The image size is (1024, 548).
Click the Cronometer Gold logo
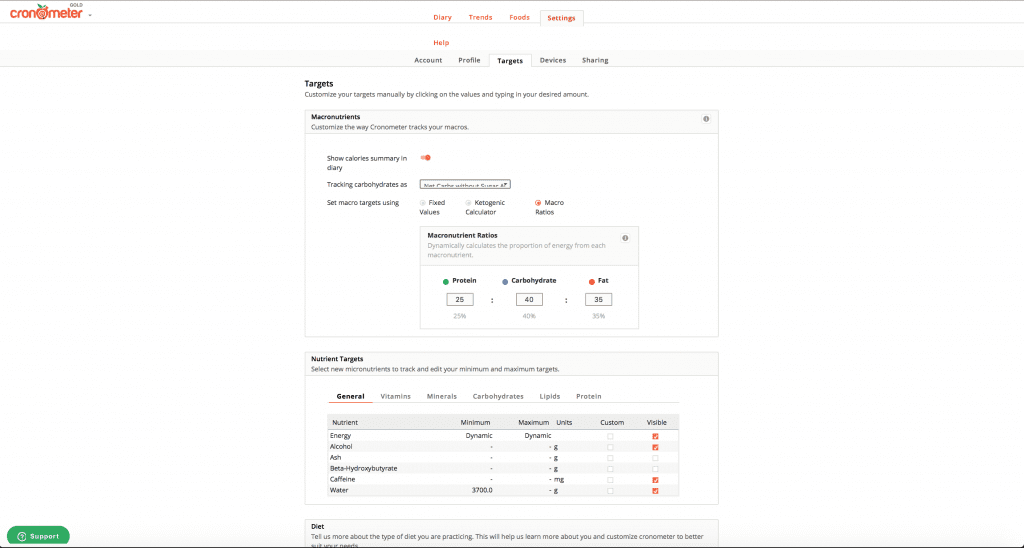click(x=46, y=11)
